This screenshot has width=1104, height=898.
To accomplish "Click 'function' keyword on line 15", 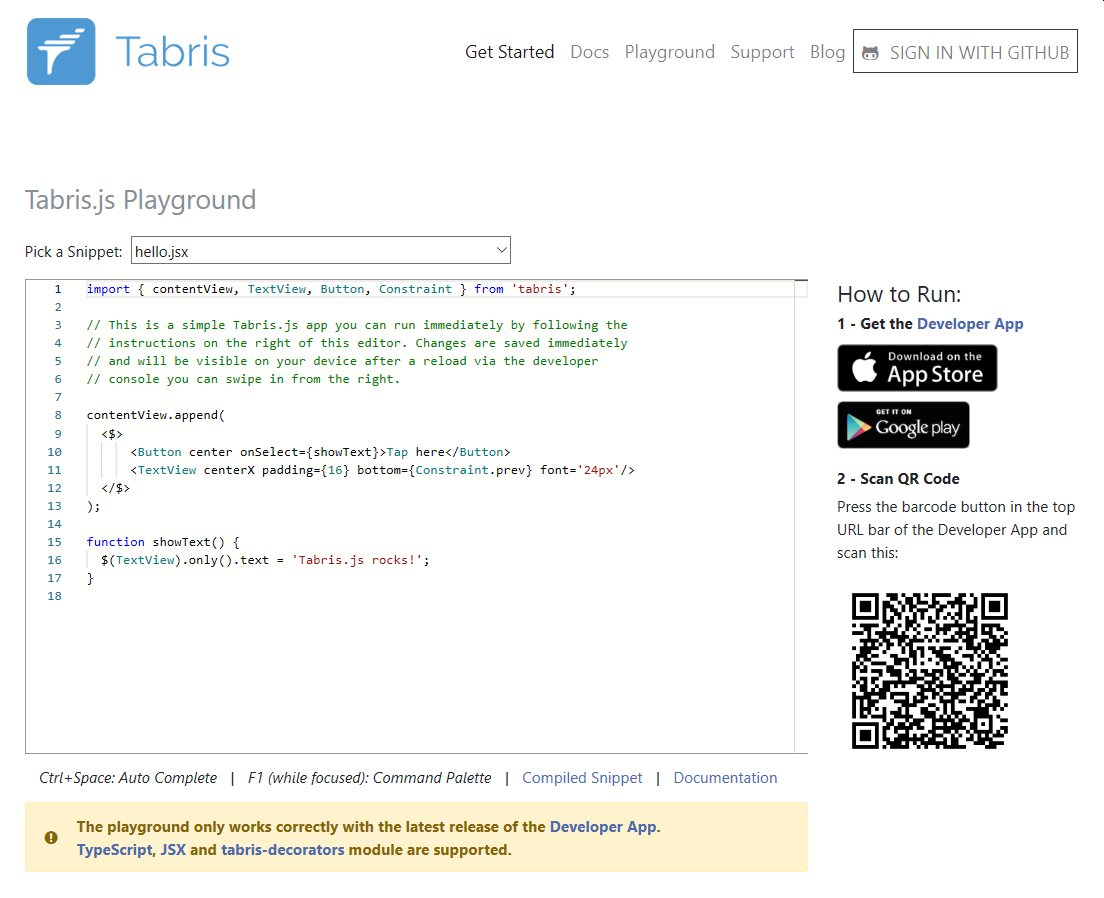I will (x=115, y=542).
